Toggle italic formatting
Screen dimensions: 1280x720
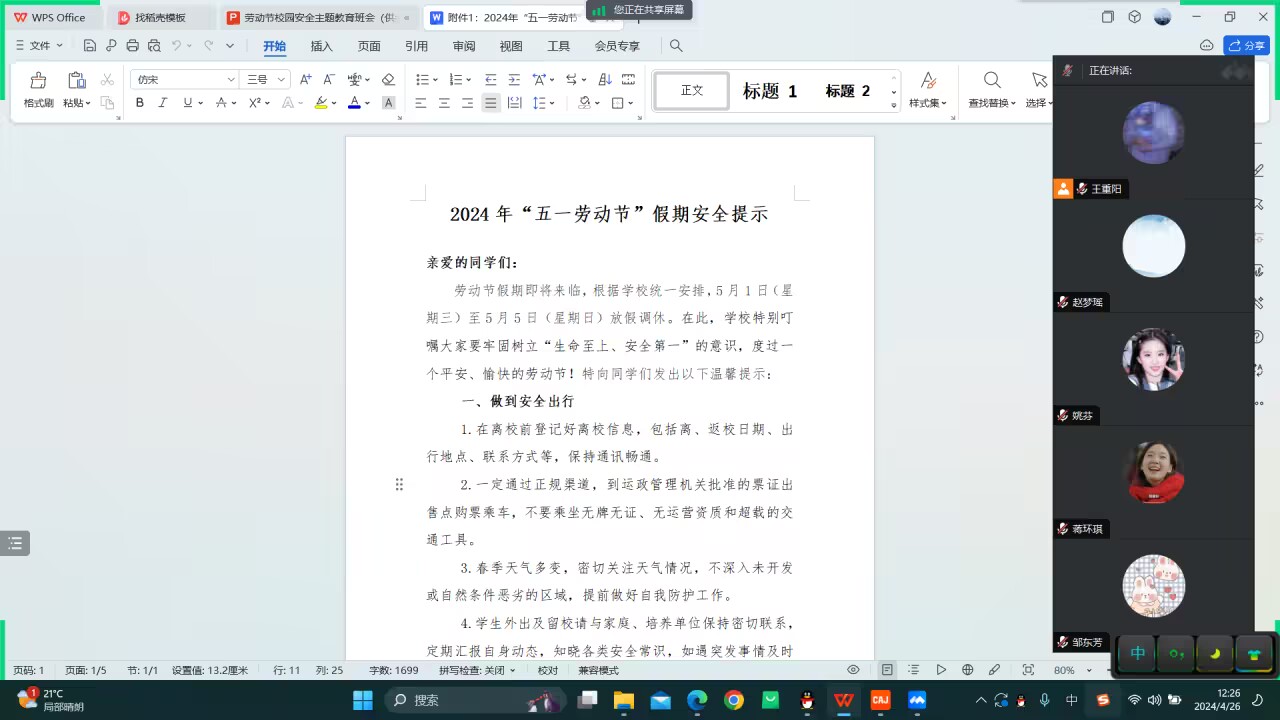163,103
